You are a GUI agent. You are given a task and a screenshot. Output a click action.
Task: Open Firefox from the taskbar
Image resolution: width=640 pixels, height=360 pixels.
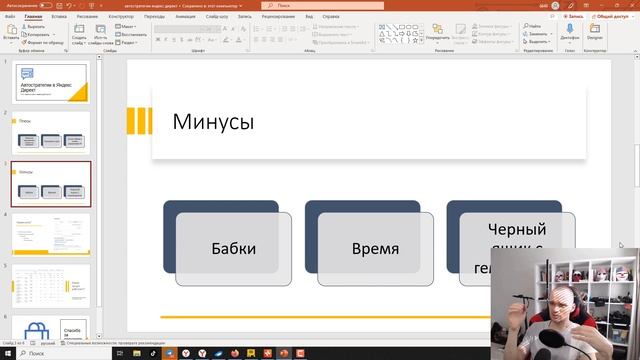235,353
